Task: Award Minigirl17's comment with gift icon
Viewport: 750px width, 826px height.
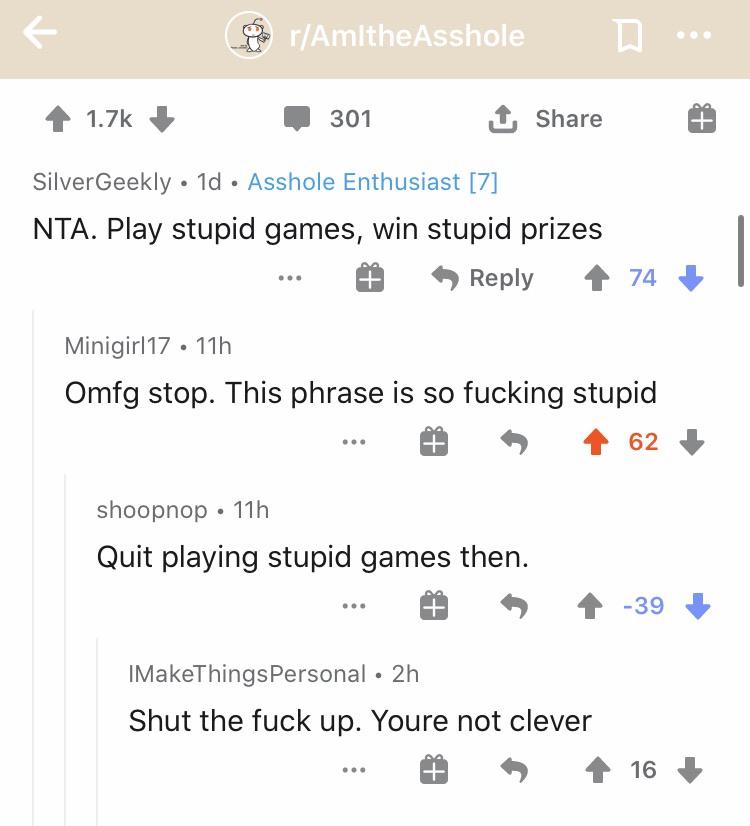Action: [432, 442]
